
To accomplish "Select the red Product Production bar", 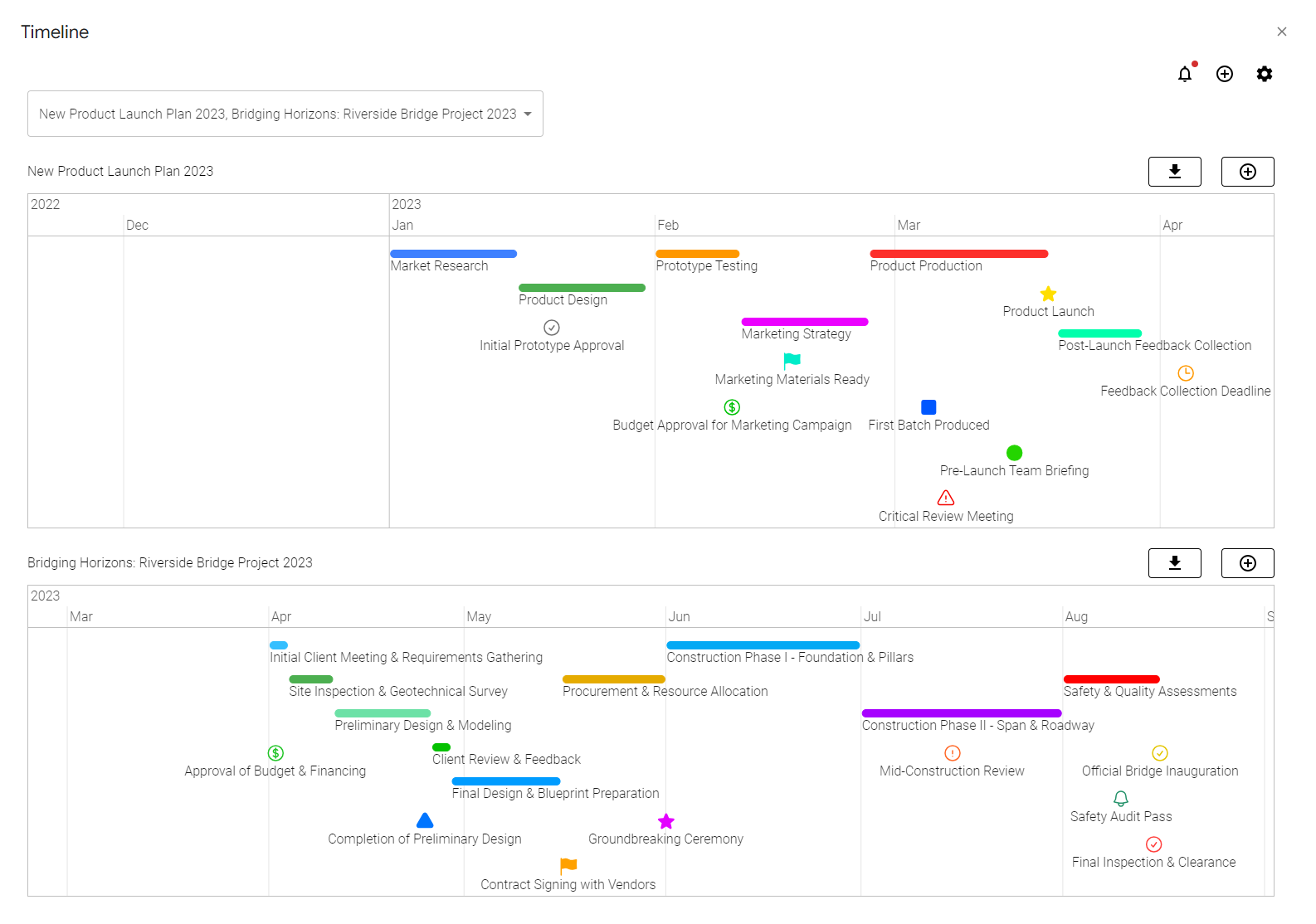I will point(958,254).
